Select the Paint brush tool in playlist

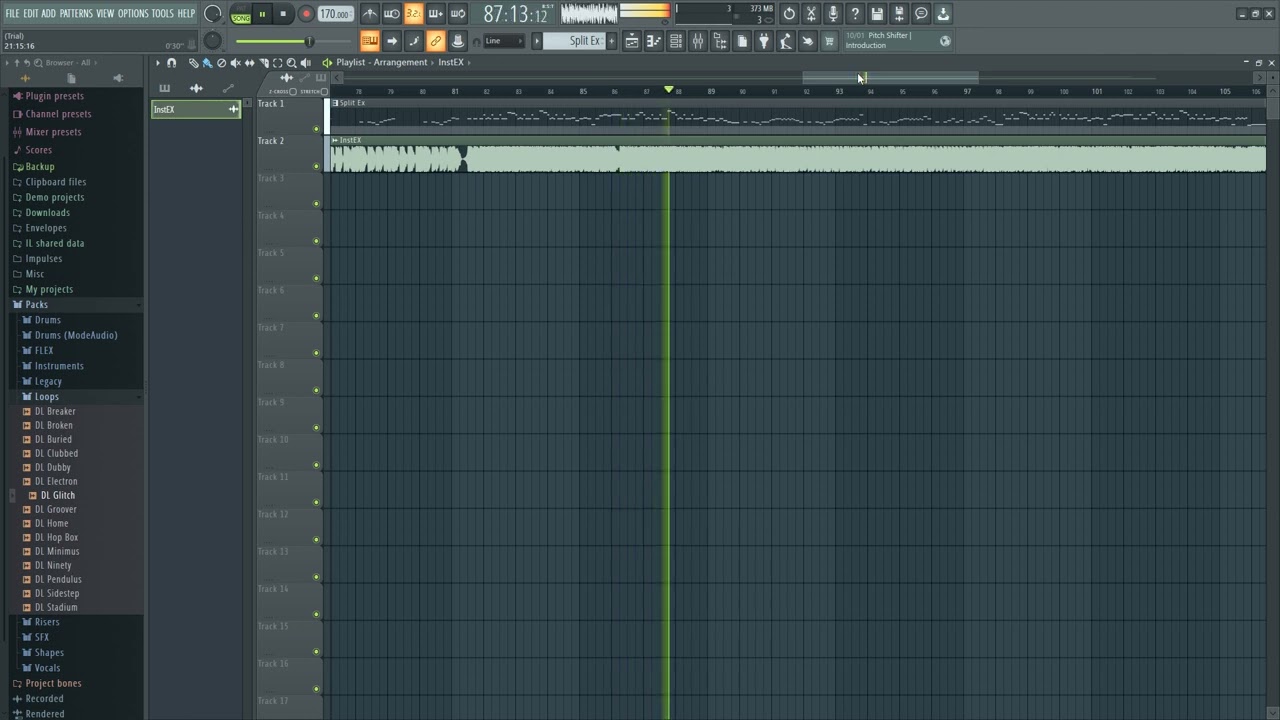tap(207, 63)
